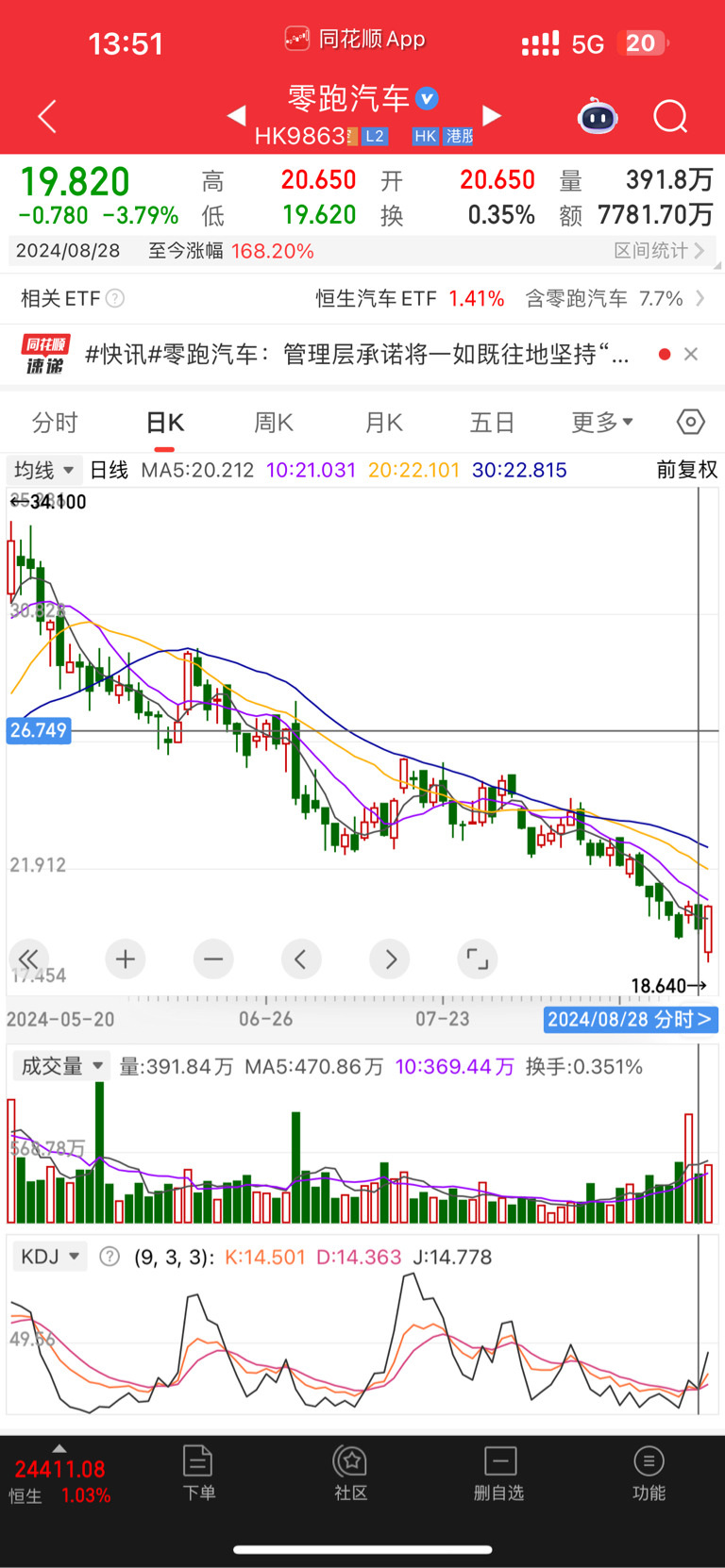Open the 恒生汽车ETF link
This screenshot has height=1568, width=725.
tap(410, 298)
